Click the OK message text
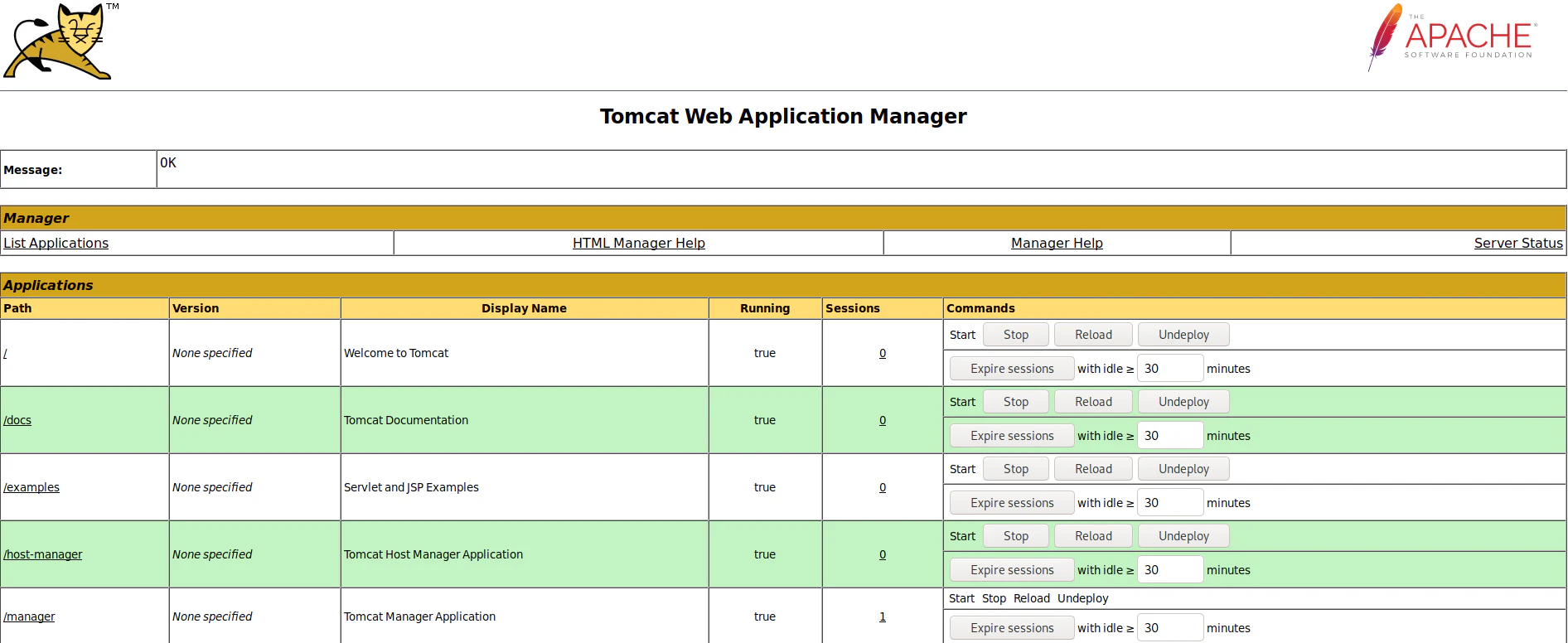1568x643 pixels. coord(168,162)
